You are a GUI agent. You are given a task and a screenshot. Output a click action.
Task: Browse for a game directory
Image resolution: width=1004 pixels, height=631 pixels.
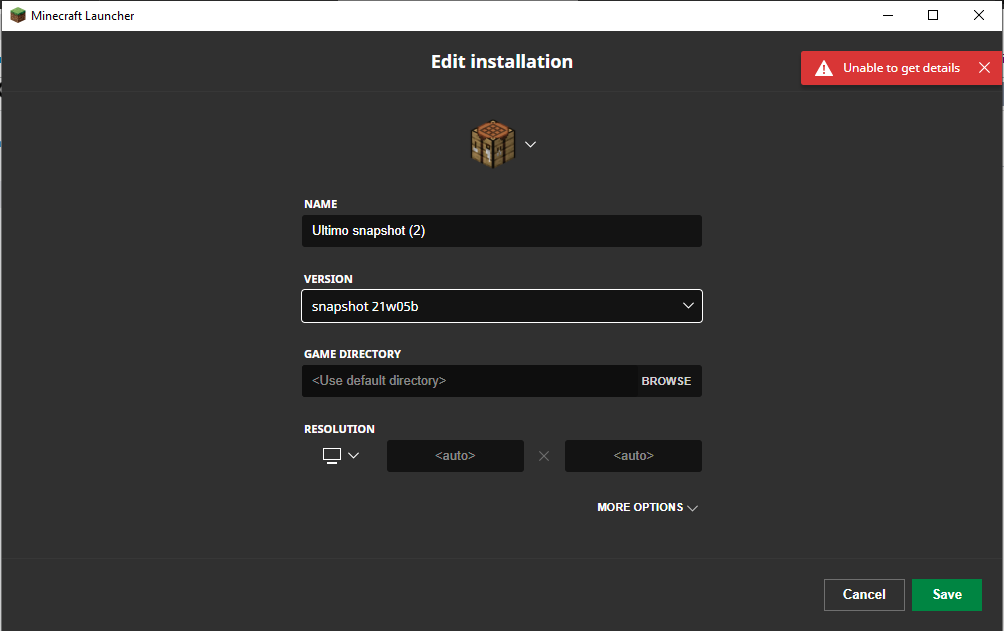[x=666, y=381]
